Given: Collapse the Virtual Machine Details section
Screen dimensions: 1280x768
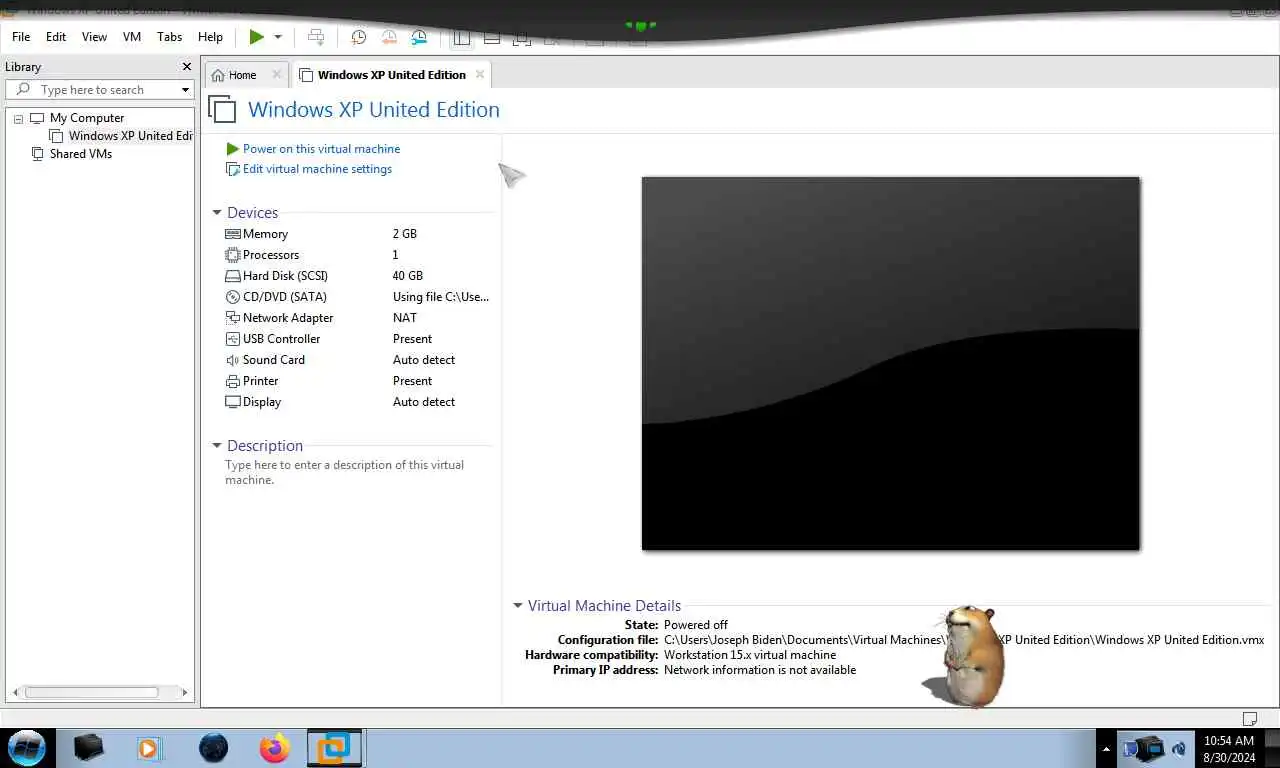Looking at the screenshot, I should (518, 606).
